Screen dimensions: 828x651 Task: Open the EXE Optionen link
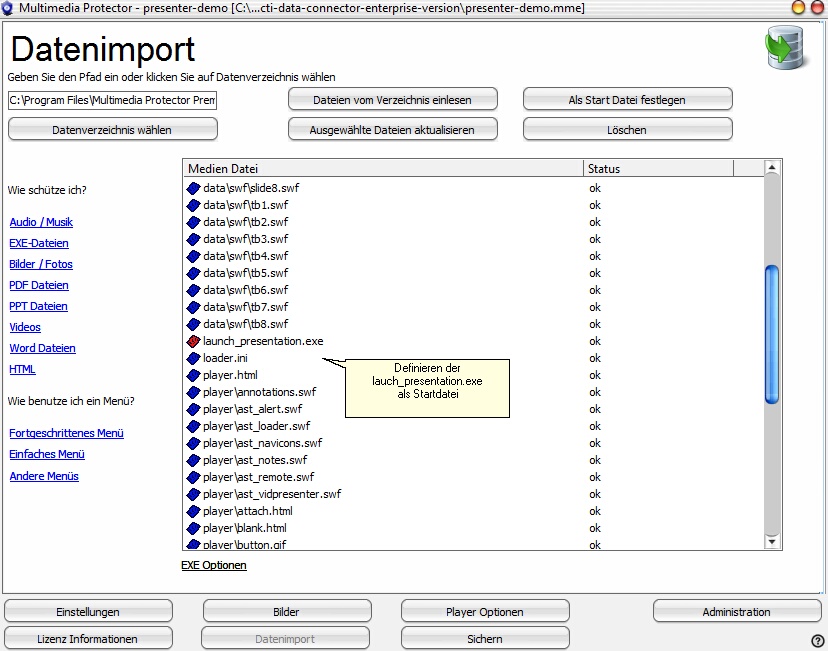[213, 565]
